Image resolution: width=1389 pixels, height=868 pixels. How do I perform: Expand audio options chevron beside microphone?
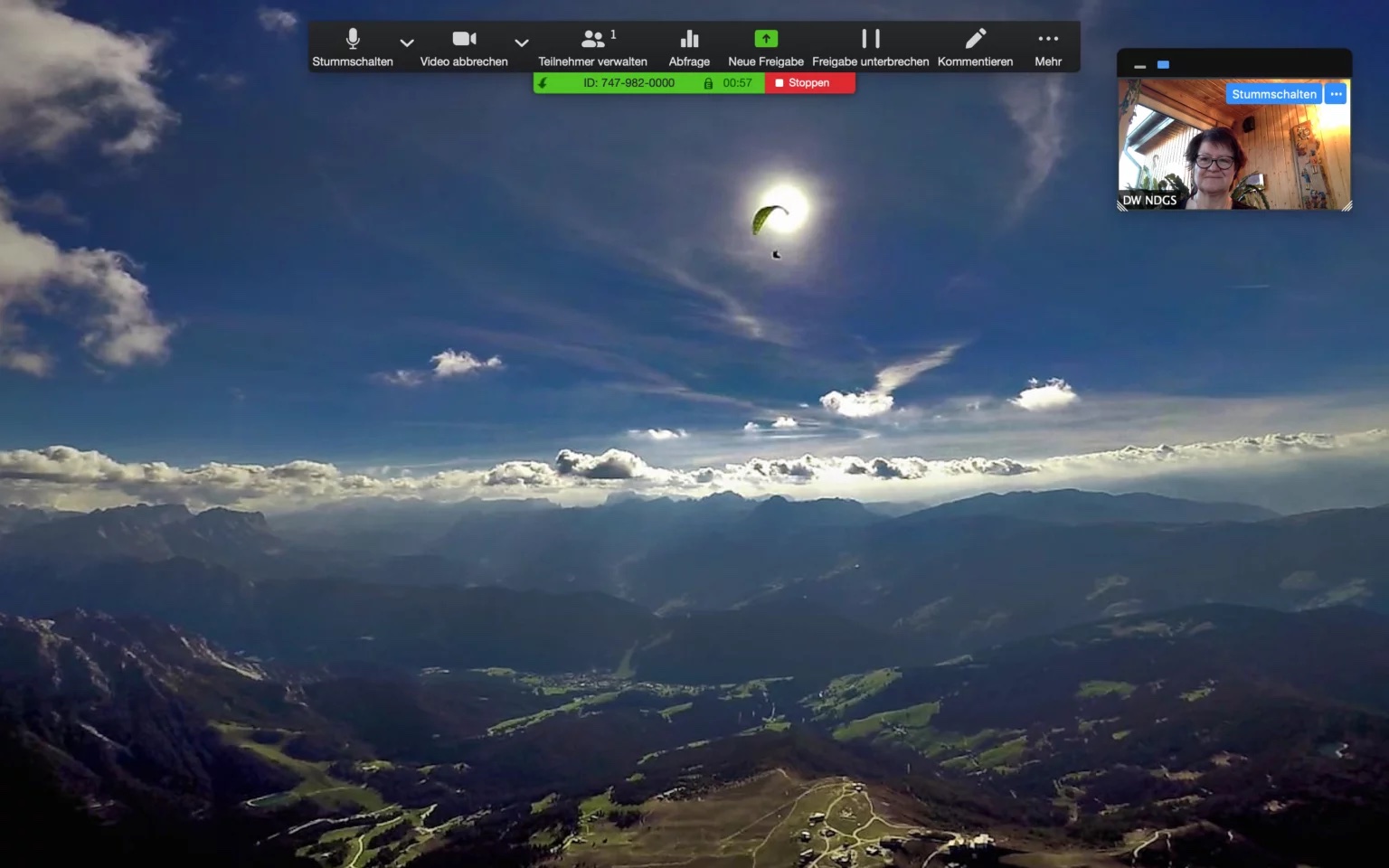tap(407, 42)
